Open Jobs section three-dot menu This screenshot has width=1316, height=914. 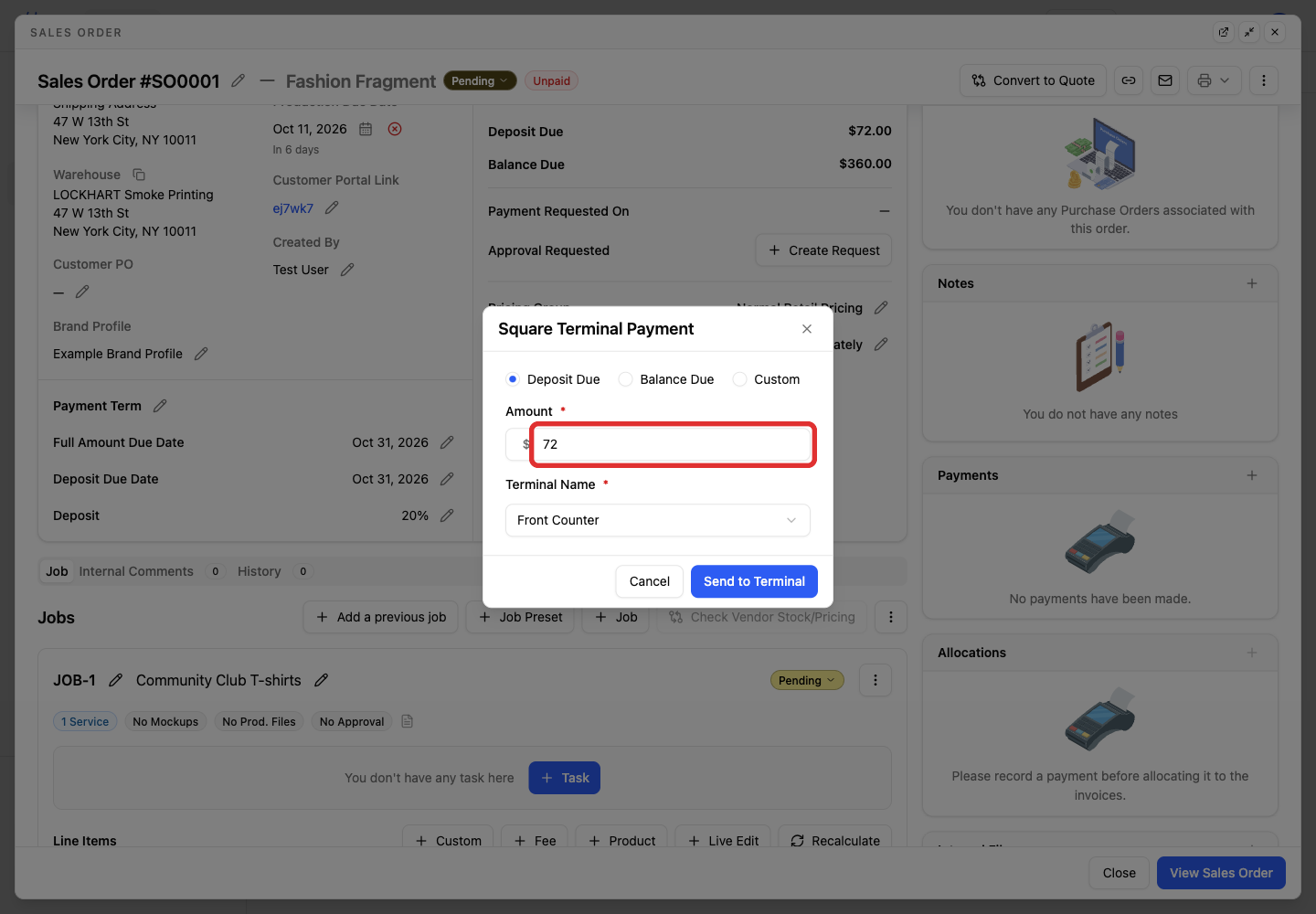891,617
